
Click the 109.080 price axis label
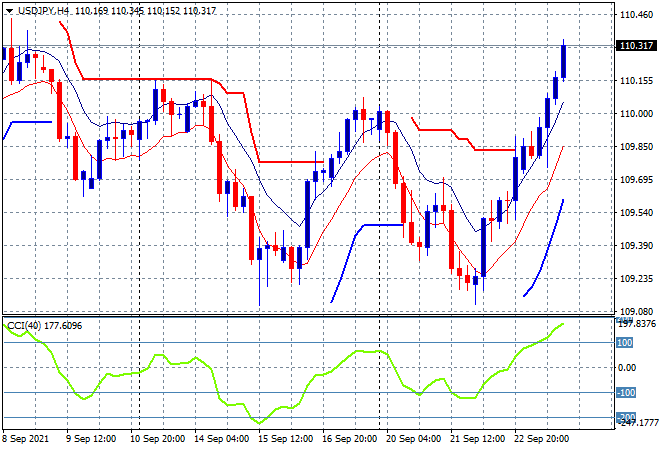click(636, 312)
